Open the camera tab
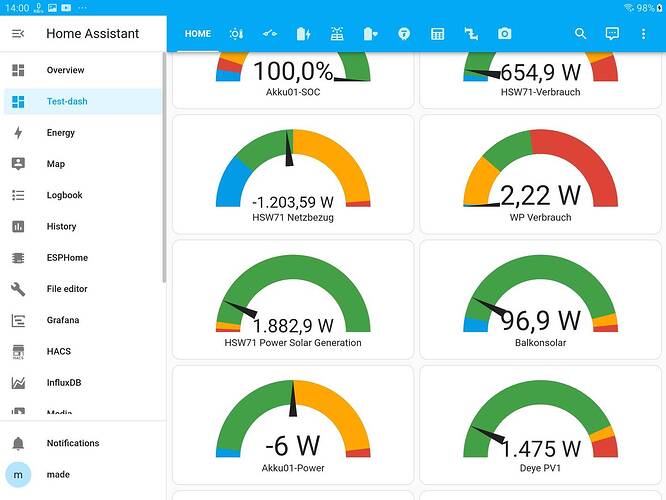The height and width of the screenshot is (500, 666). click(505, 34)
